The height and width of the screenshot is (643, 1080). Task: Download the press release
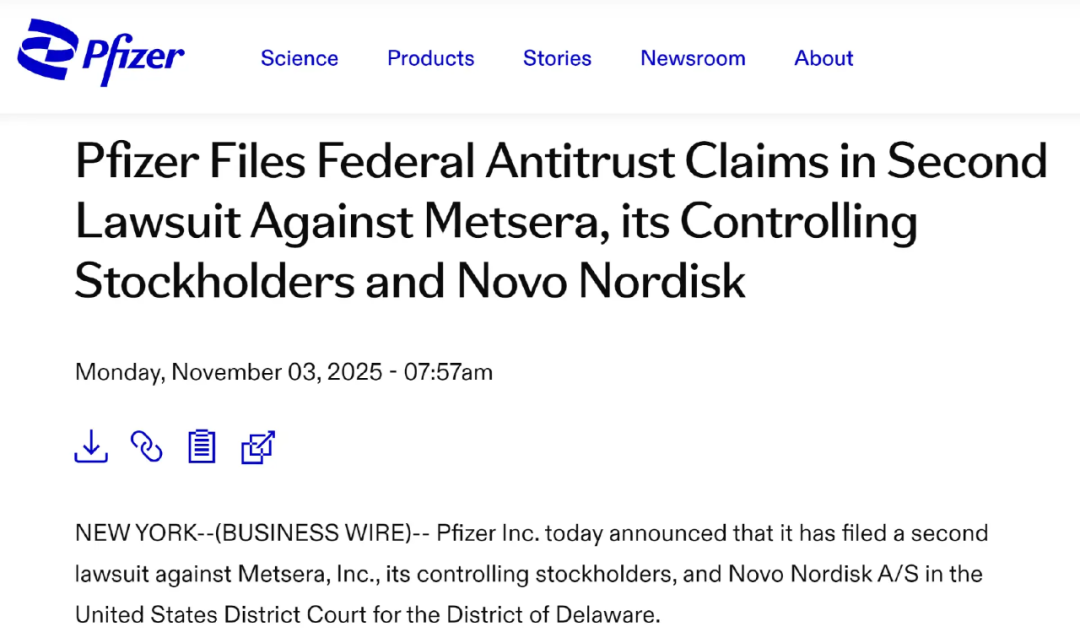click(91, 446)
